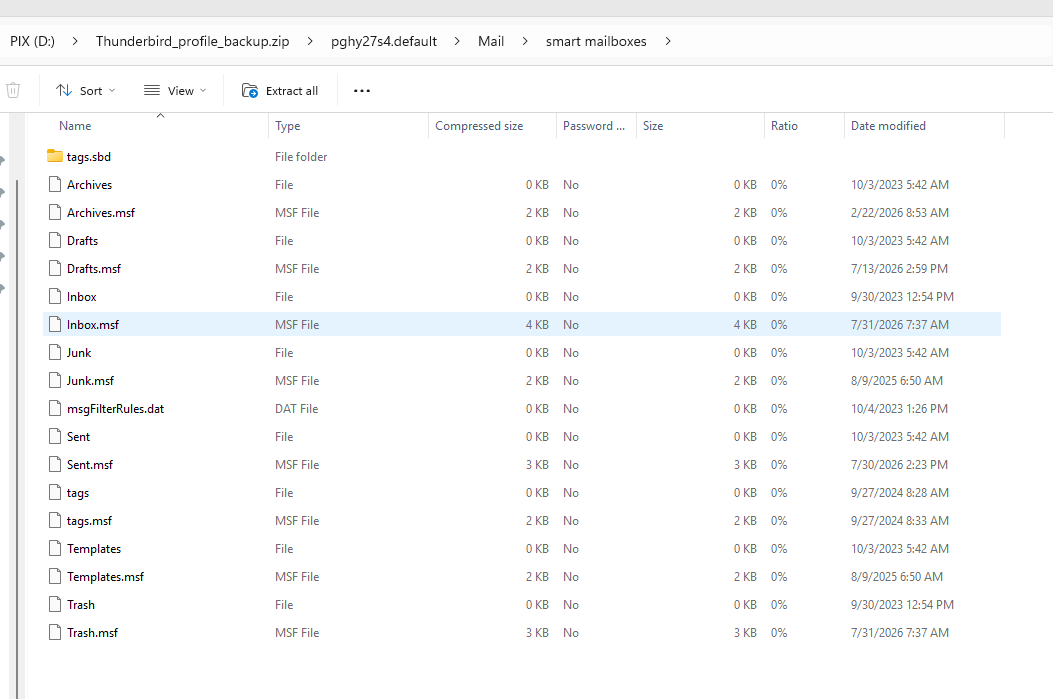Select the msgFilterRules.dat file icon

coord(55,408)
